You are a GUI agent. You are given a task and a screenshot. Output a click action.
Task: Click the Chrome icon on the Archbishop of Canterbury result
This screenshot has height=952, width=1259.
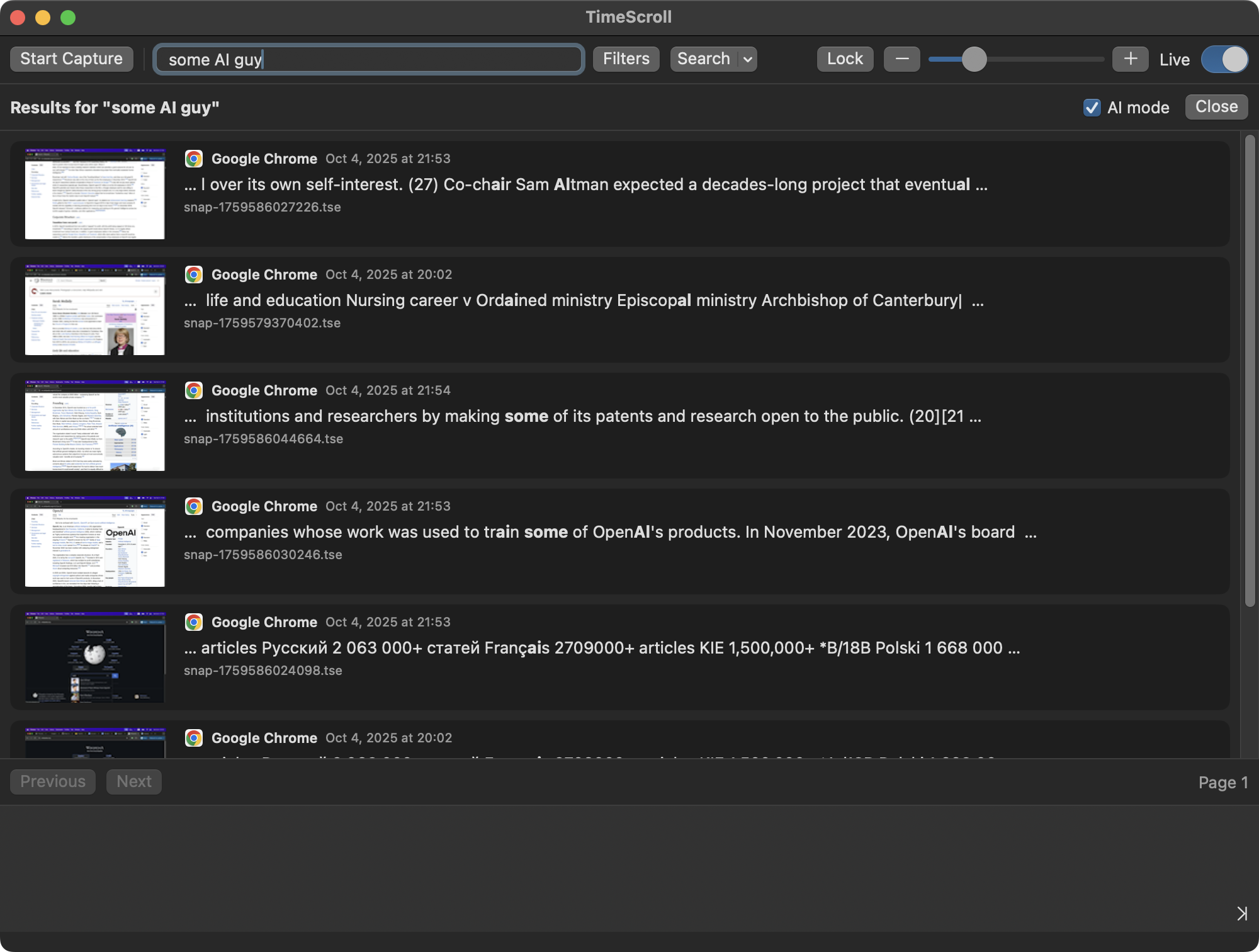pyautogui.click(x=194, y=275)
